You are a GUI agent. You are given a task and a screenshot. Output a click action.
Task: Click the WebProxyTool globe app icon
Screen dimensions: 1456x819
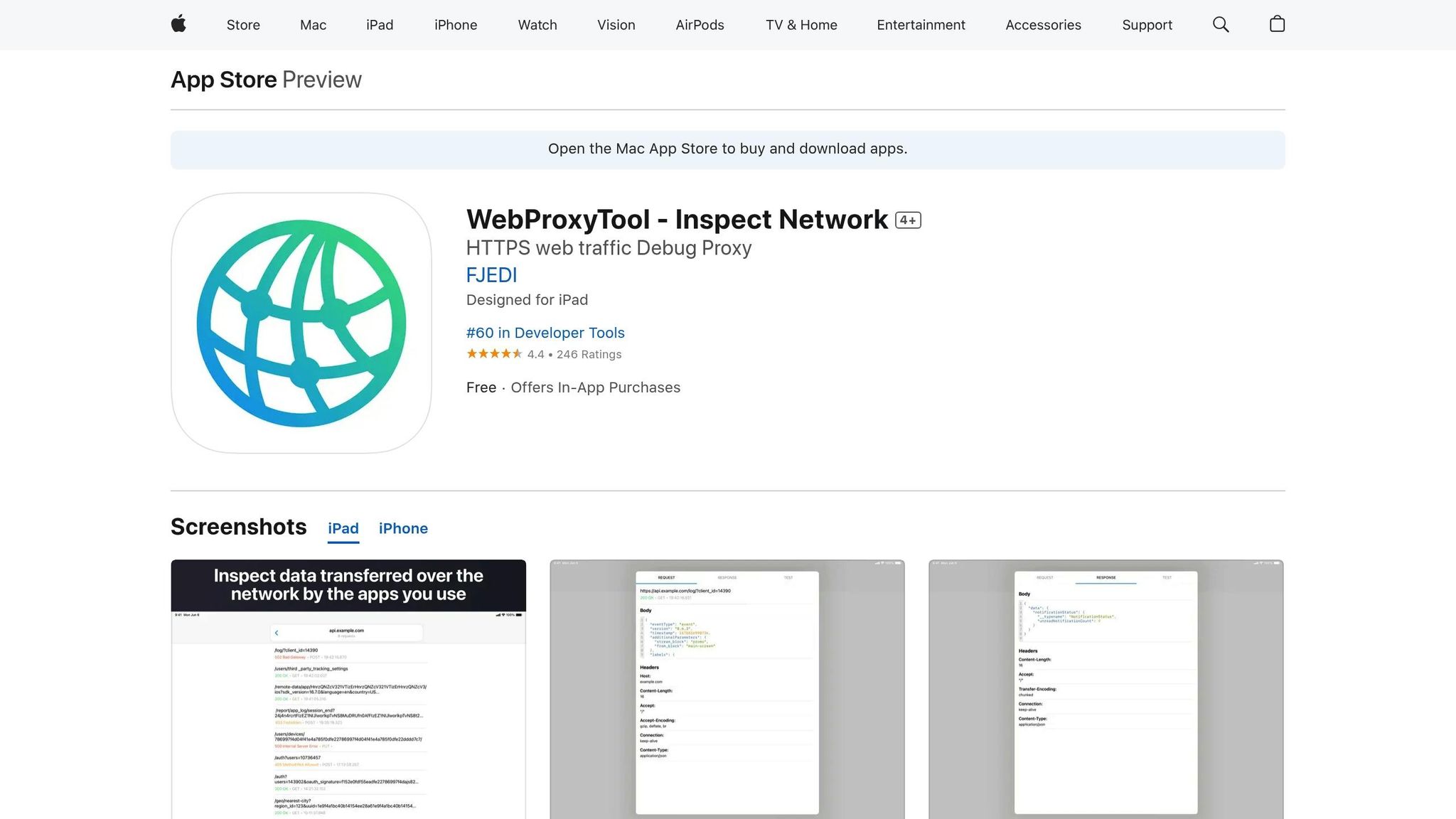(301, 323)
